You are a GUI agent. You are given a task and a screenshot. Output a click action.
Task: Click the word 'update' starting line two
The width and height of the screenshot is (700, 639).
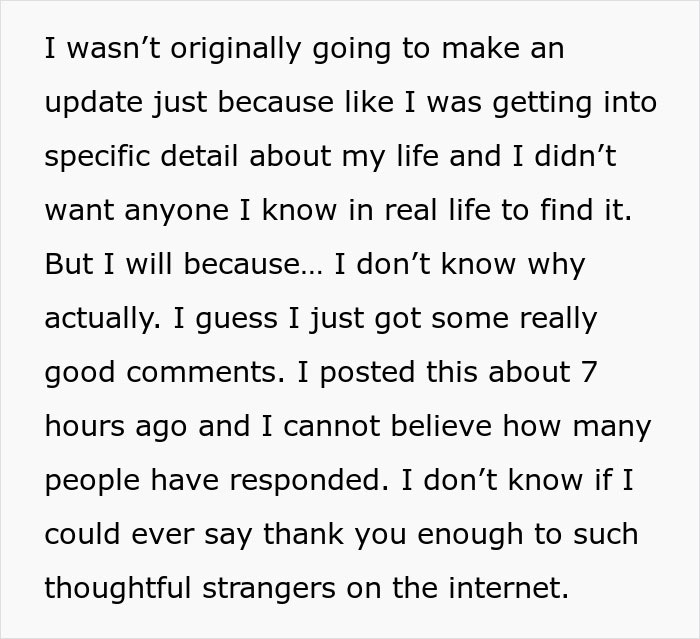(x=94, y=102)
